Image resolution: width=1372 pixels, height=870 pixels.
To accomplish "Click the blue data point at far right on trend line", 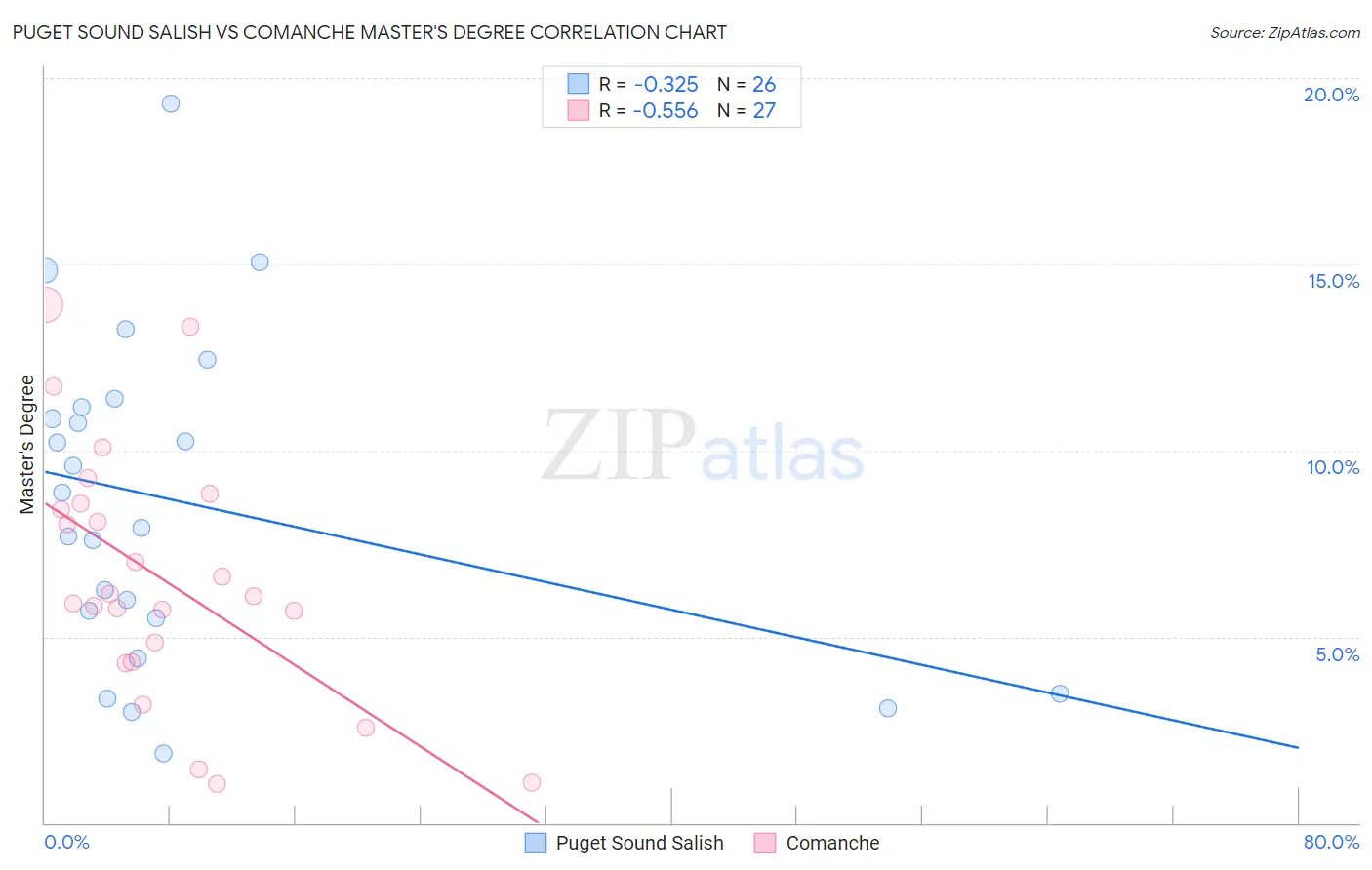I will 1060,693.
